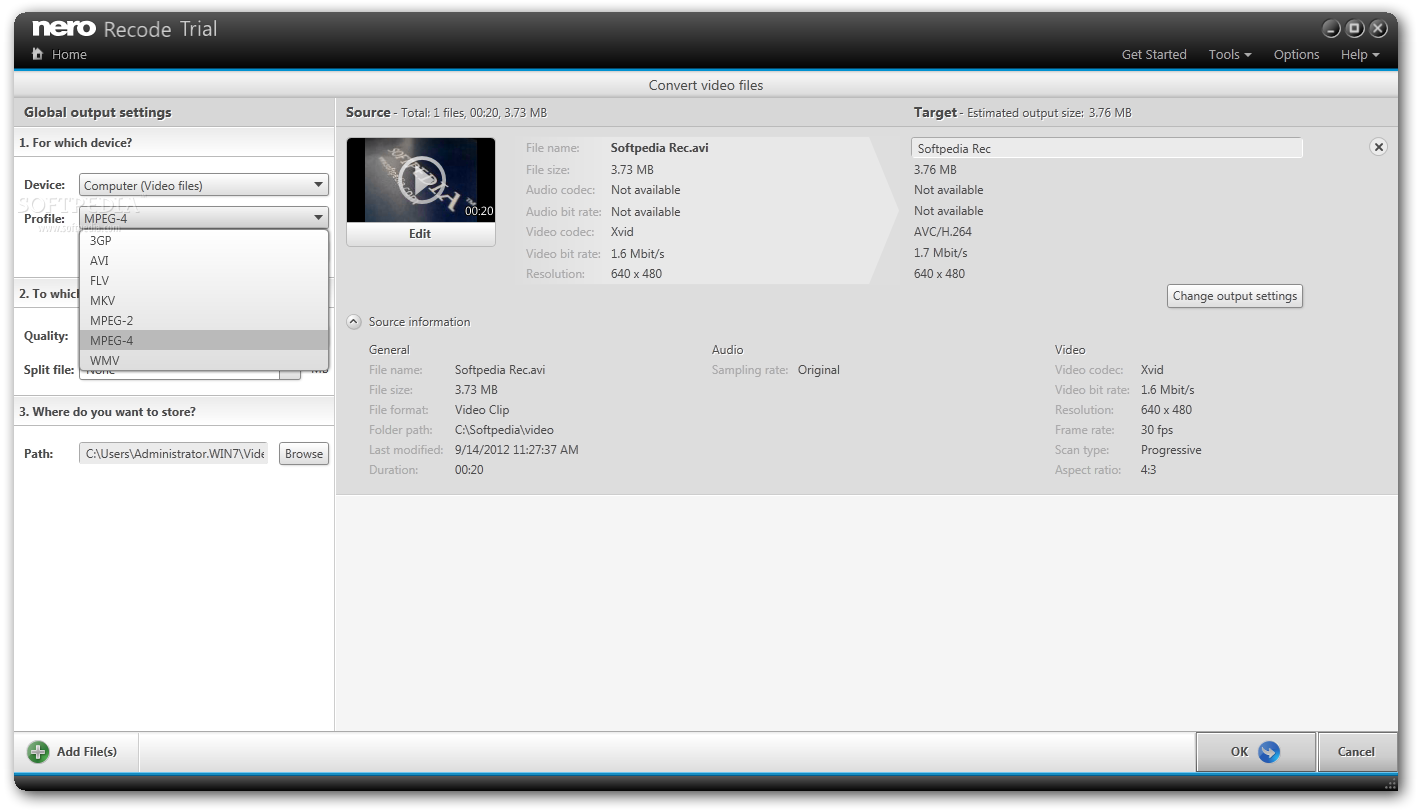Edit the target name Softpedia Rec field

pos(1107,148)
